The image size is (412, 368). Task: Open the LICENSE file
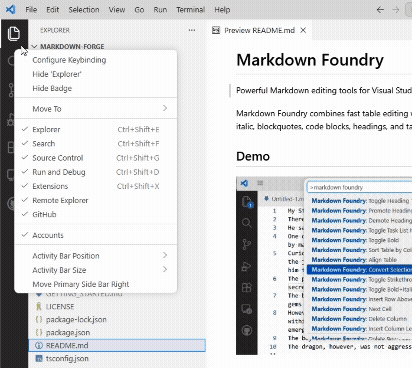[x=117, y=306]
